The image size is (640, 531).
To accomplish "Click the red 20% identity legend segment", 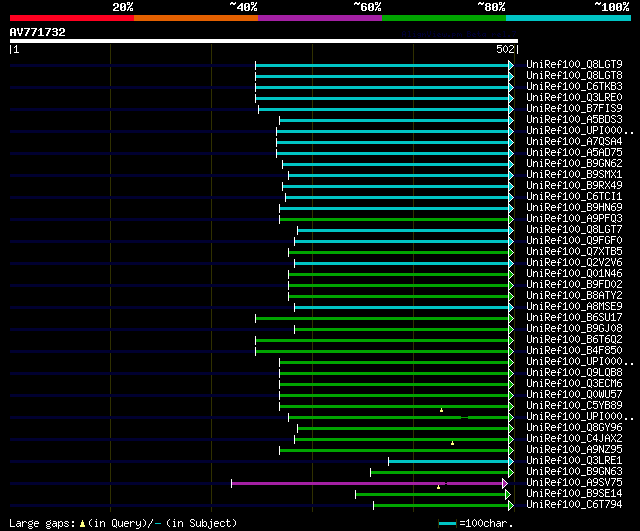I will (72, 18).
